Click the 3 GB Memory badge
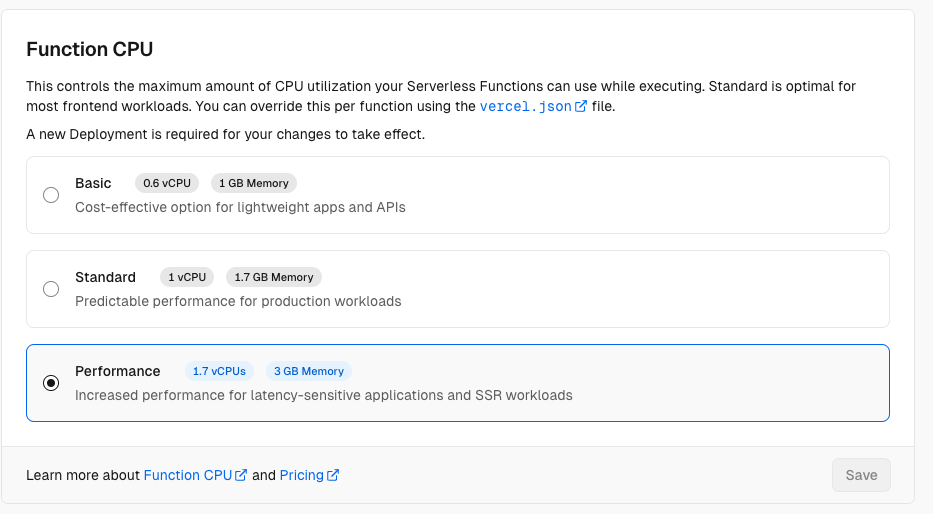 (x=309, y=371)
